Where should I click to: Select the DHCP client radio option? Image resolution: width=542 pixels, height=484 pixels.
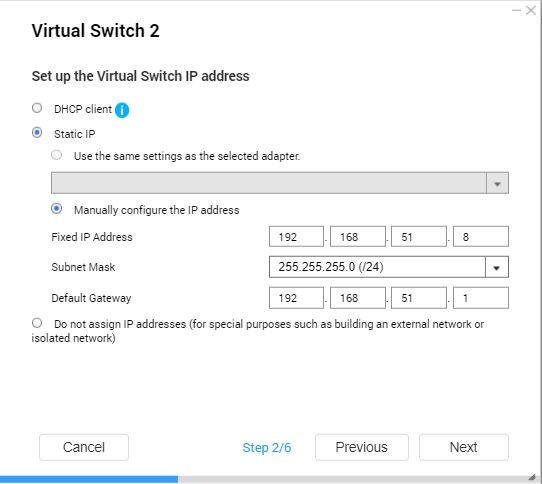click(x=37, y=108)
